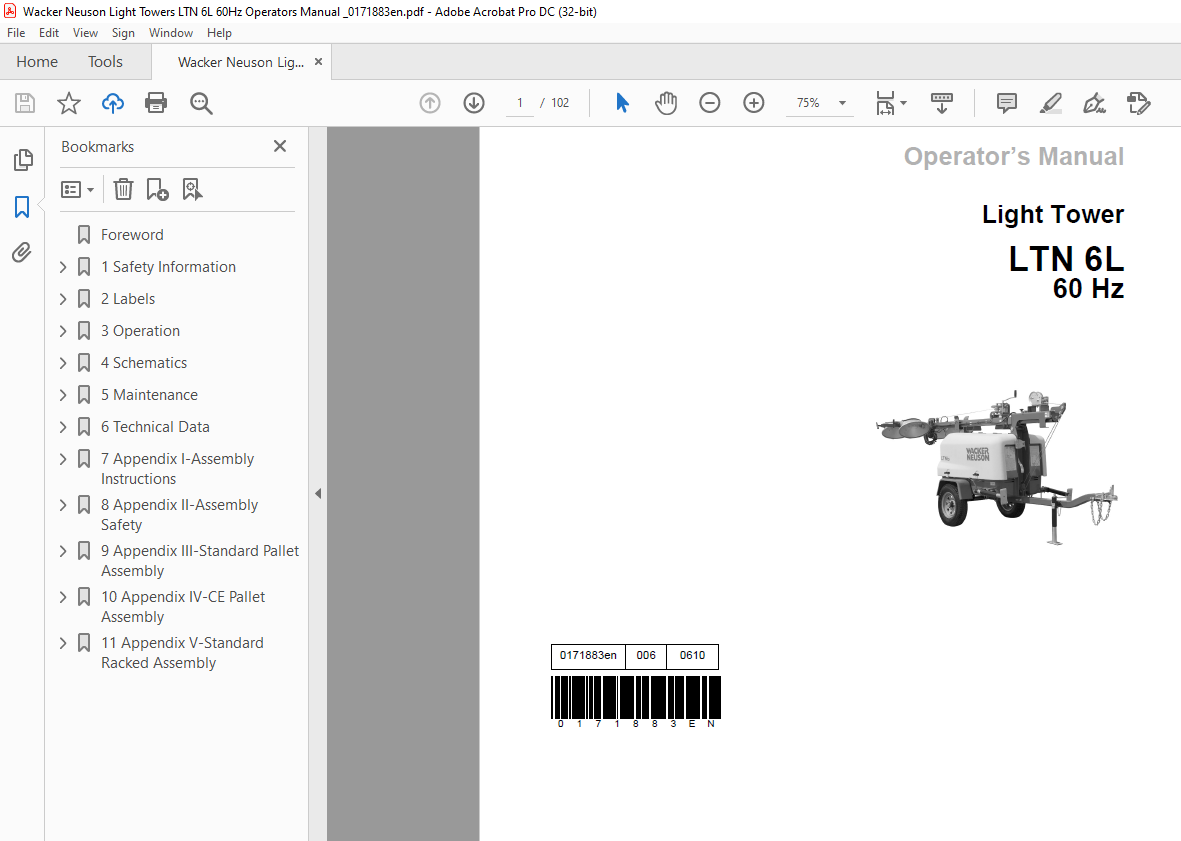Screen dimensions: 1181x841
Task: Expand the 1 Safety Information bookmark
Action: coord(63,267)
